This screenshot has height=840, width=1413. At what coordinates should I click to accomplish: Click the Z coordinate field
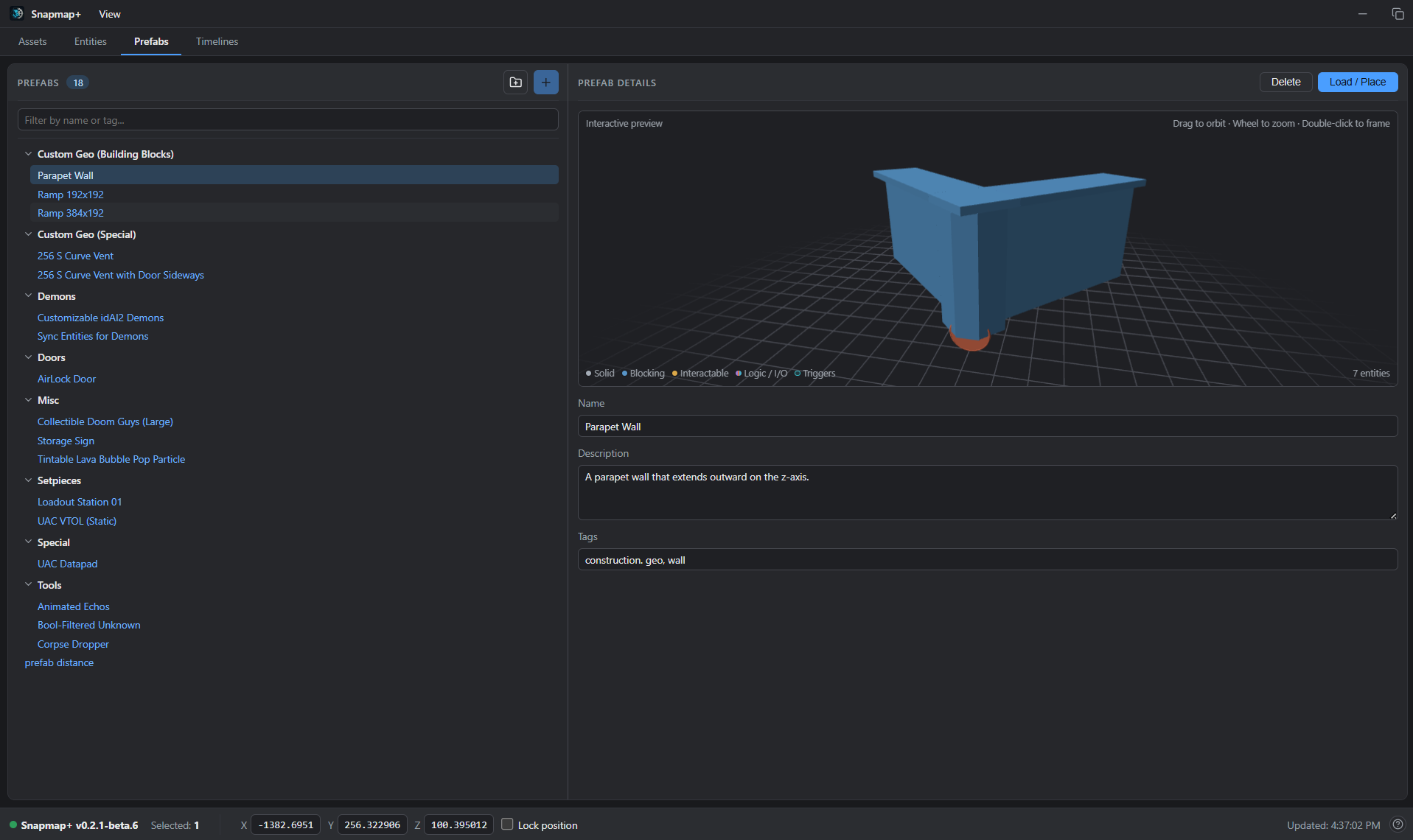tap(458, 825)
